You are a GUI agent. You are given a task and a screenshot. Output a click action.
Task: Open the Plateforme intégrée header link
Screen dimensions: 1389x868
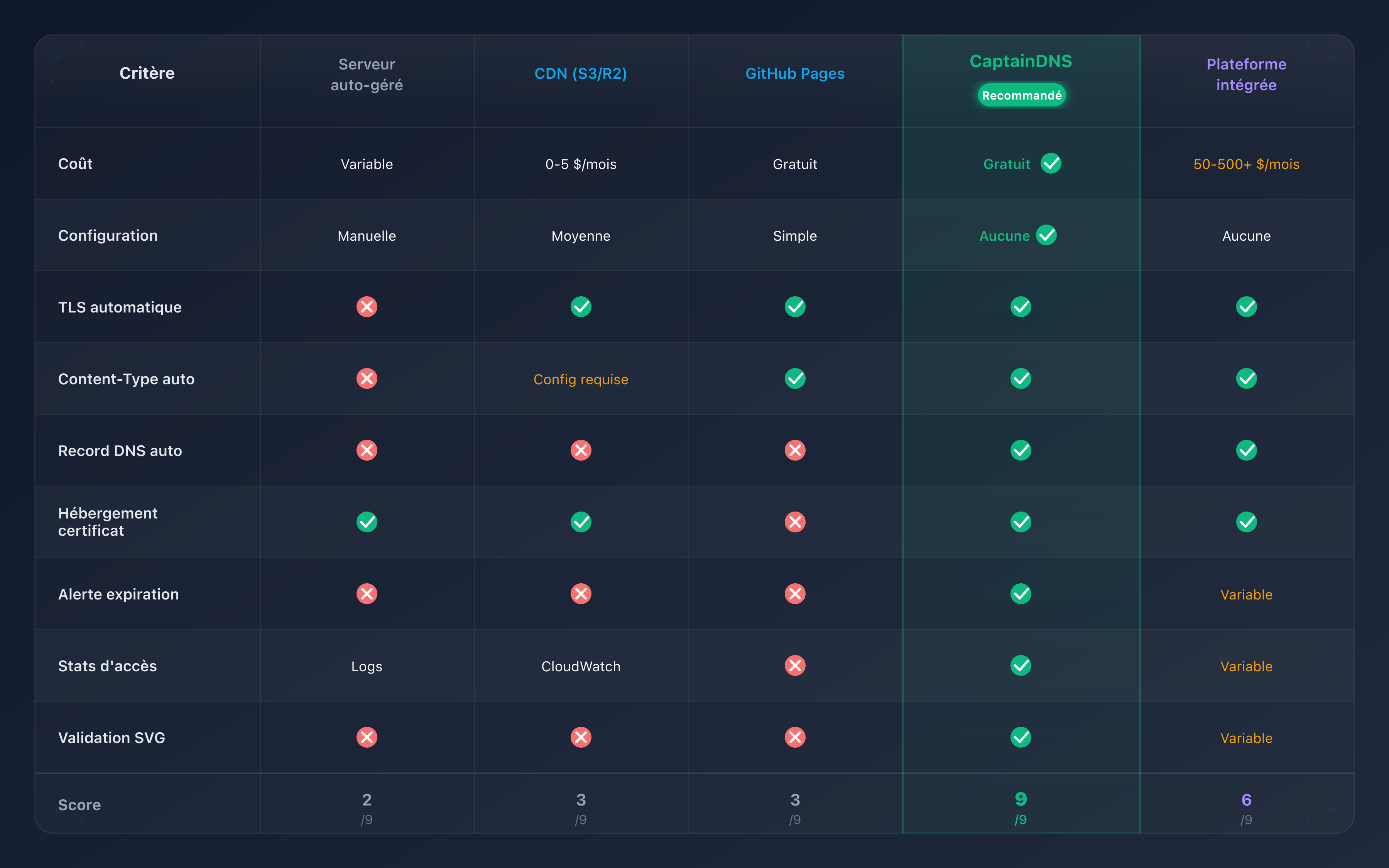tap(1246, 74)
